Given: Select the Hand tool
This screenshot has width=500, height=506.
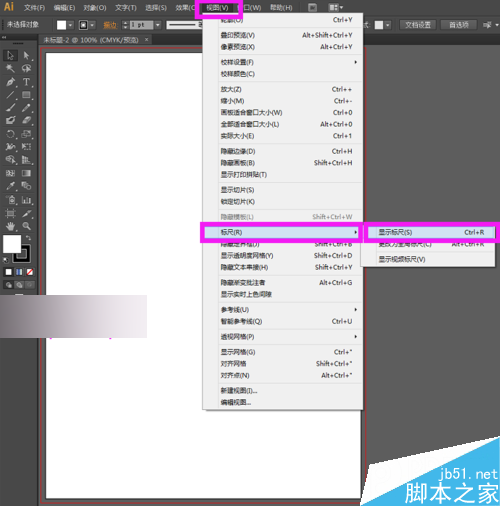Looking at the screenshot, I should click(10, 226).
